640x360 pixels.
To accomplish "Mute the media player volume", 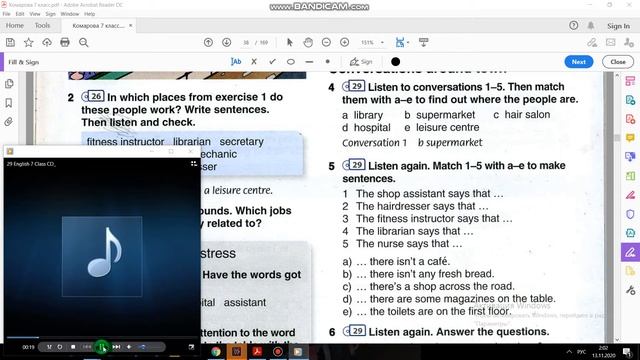I will [x=129, y=347].
